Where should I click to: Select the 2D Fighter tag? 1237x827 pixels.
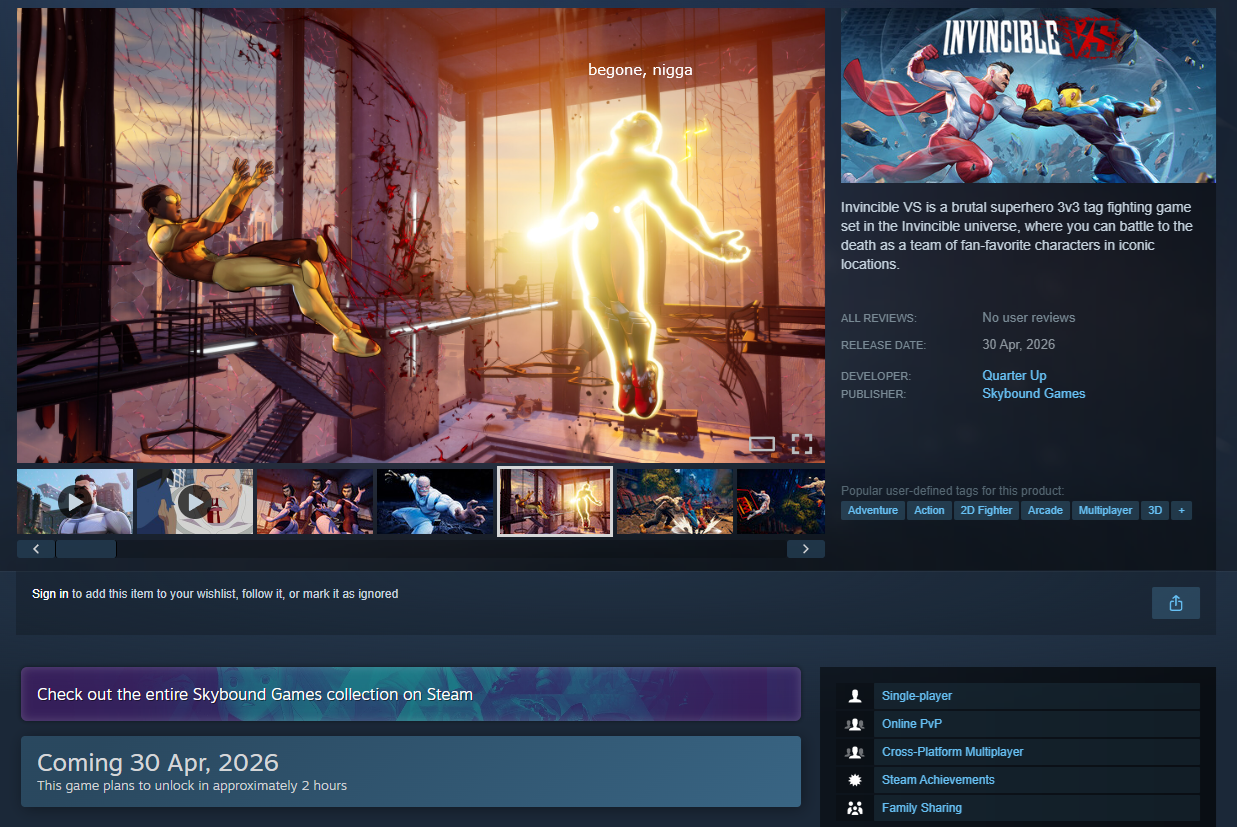[x=986, y=510]
